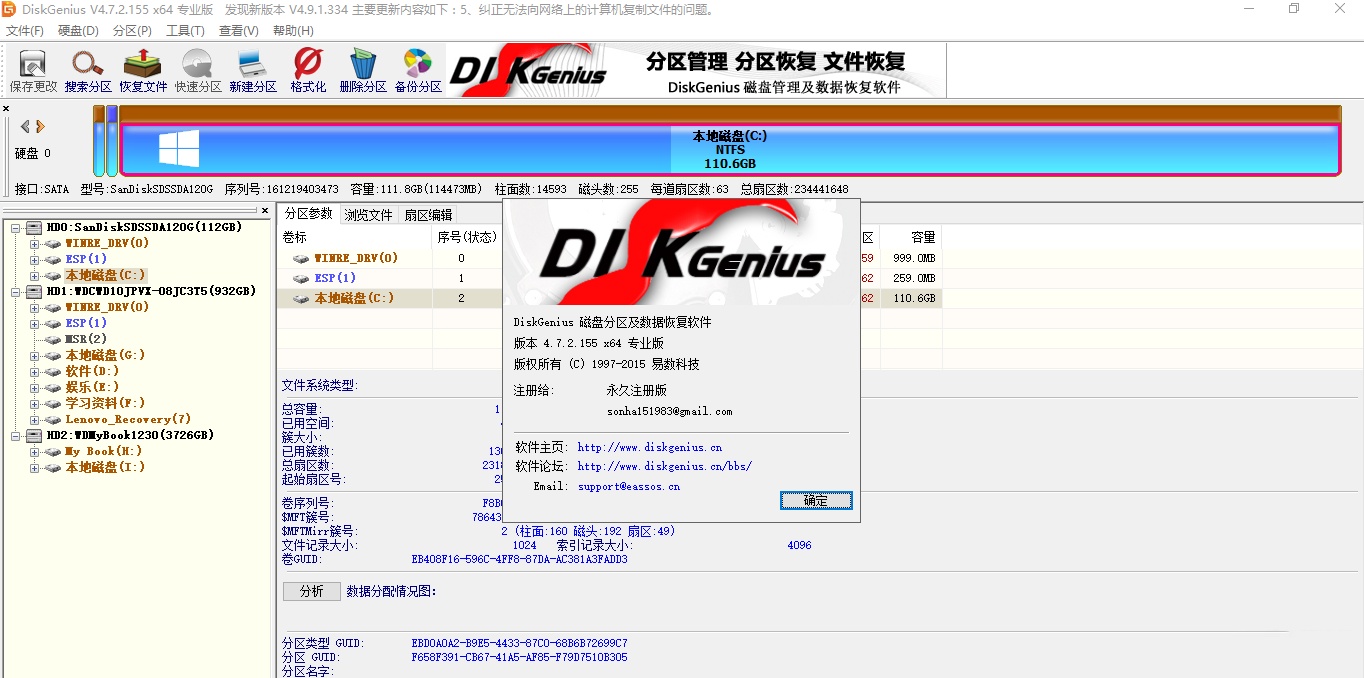Select MSR(2) in the disk tree

click(86, 339)
